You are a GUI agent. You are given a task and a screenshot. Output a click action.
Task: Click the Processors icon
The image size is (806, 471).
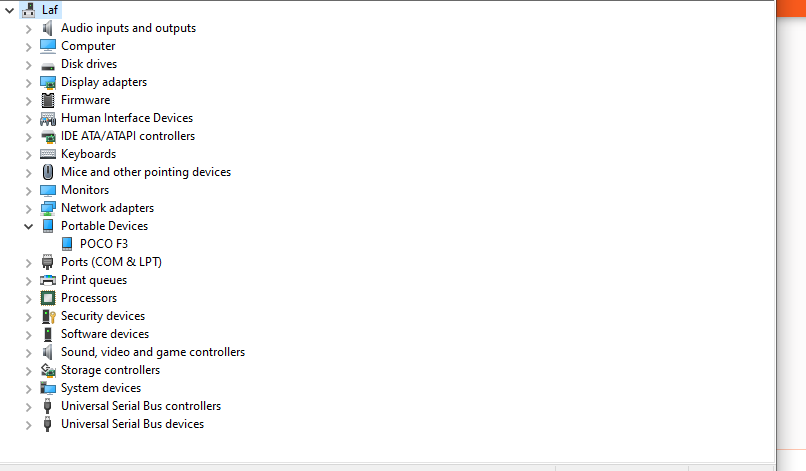[x=48, y=298]
